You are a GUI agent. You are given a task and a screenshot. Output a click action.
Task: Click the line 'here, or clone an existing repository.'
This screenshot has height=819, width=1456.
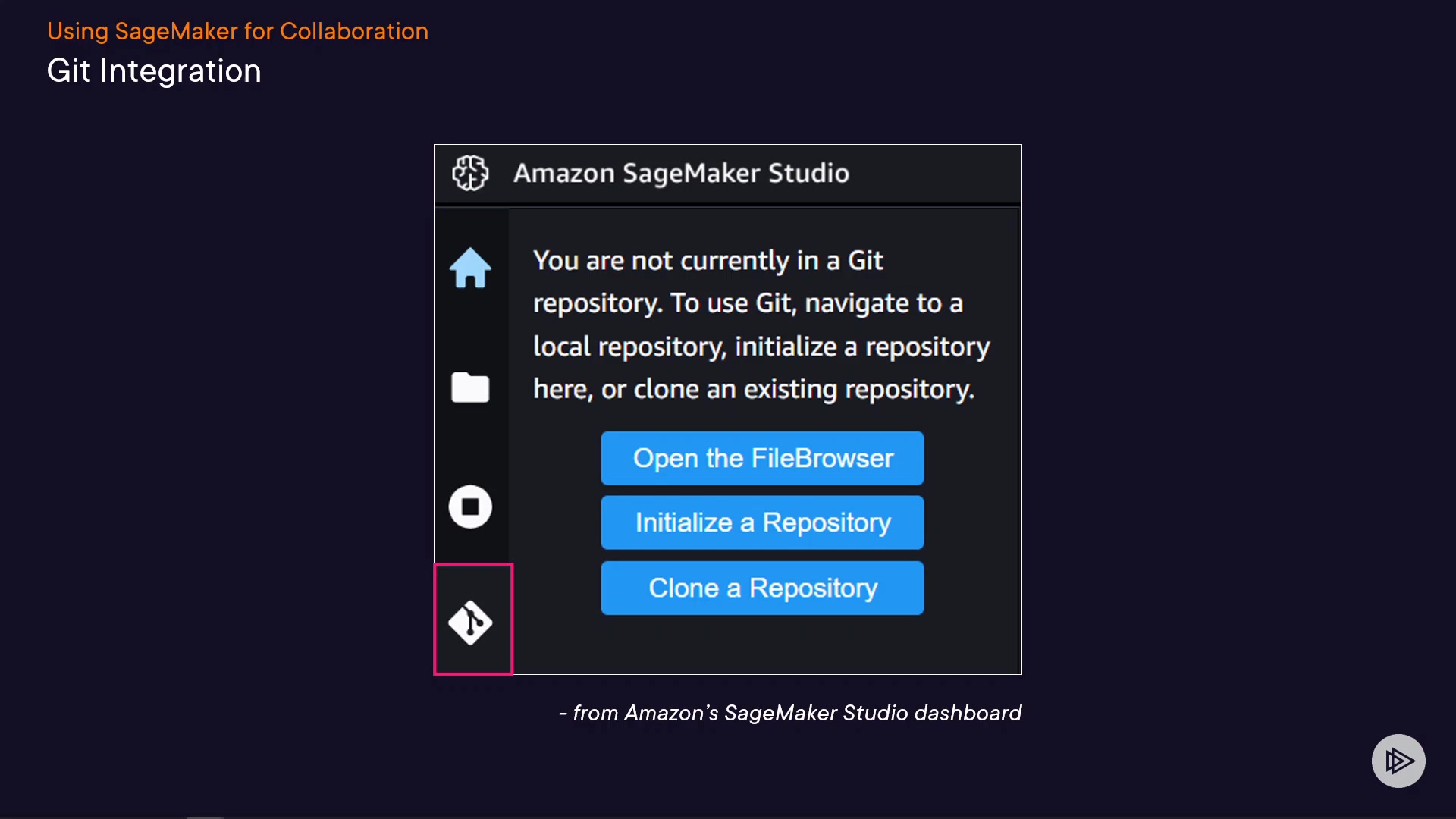pyautogui.click(x=754, y=389)
